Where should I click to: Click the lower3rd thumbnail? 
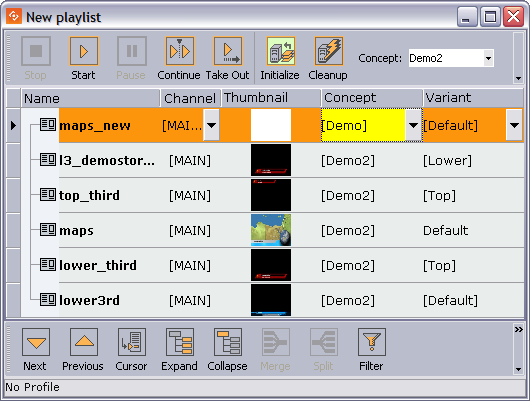[x=271, y=300]
